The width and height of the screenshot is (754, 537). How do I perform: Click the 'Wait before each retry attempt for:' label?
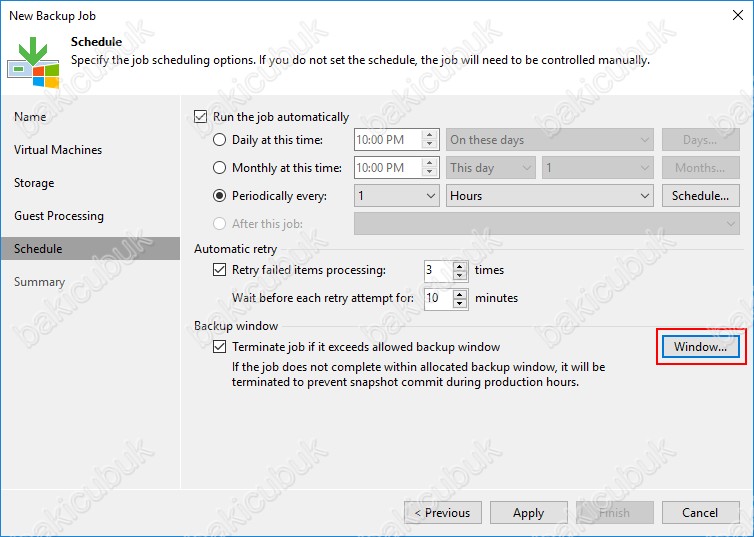pyautogui.click(x=323, y=298)
